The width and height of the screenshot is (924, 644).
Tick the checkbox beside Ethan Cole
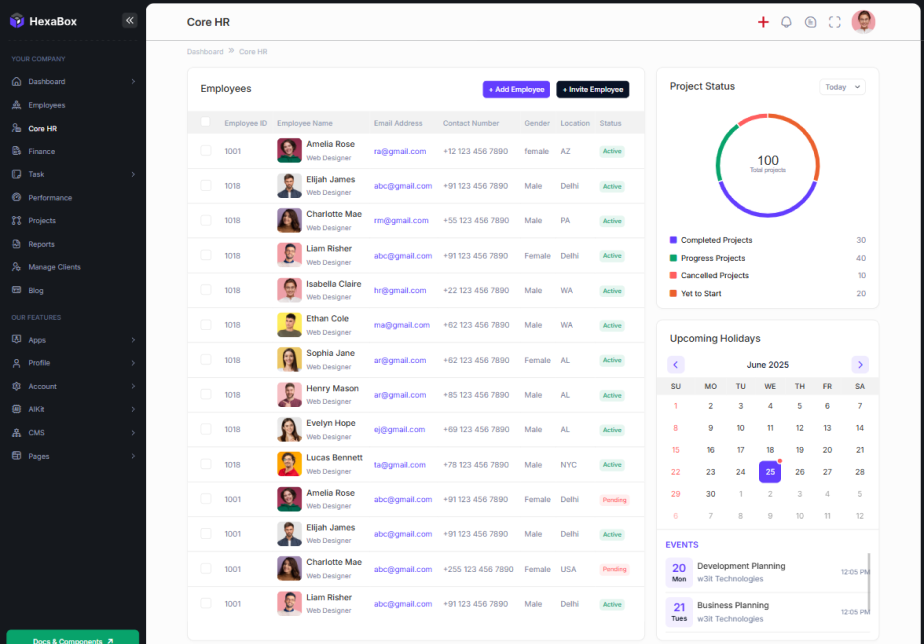click(205, 325)
